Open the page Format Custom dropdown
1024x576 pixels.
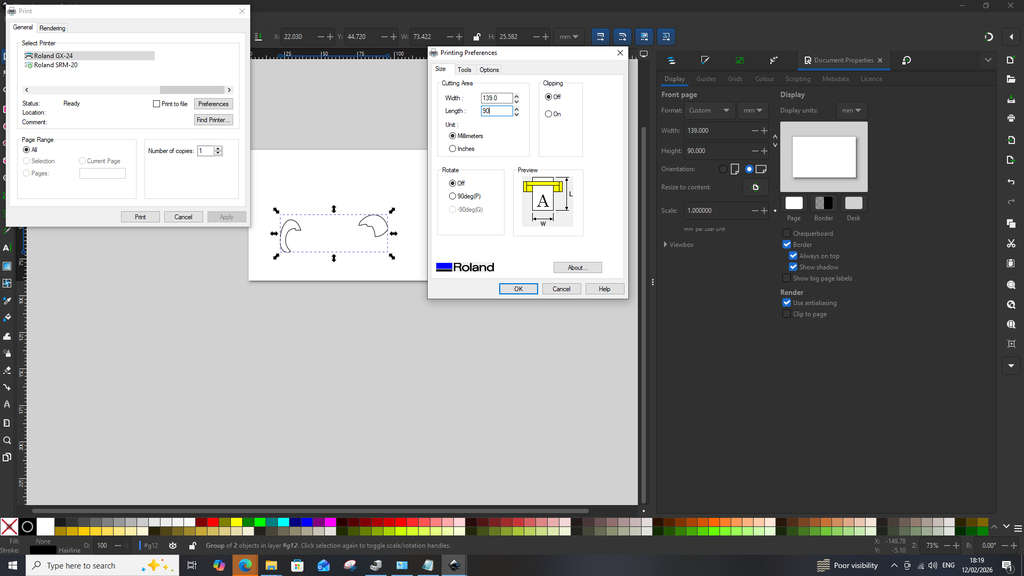pos(709,110)
